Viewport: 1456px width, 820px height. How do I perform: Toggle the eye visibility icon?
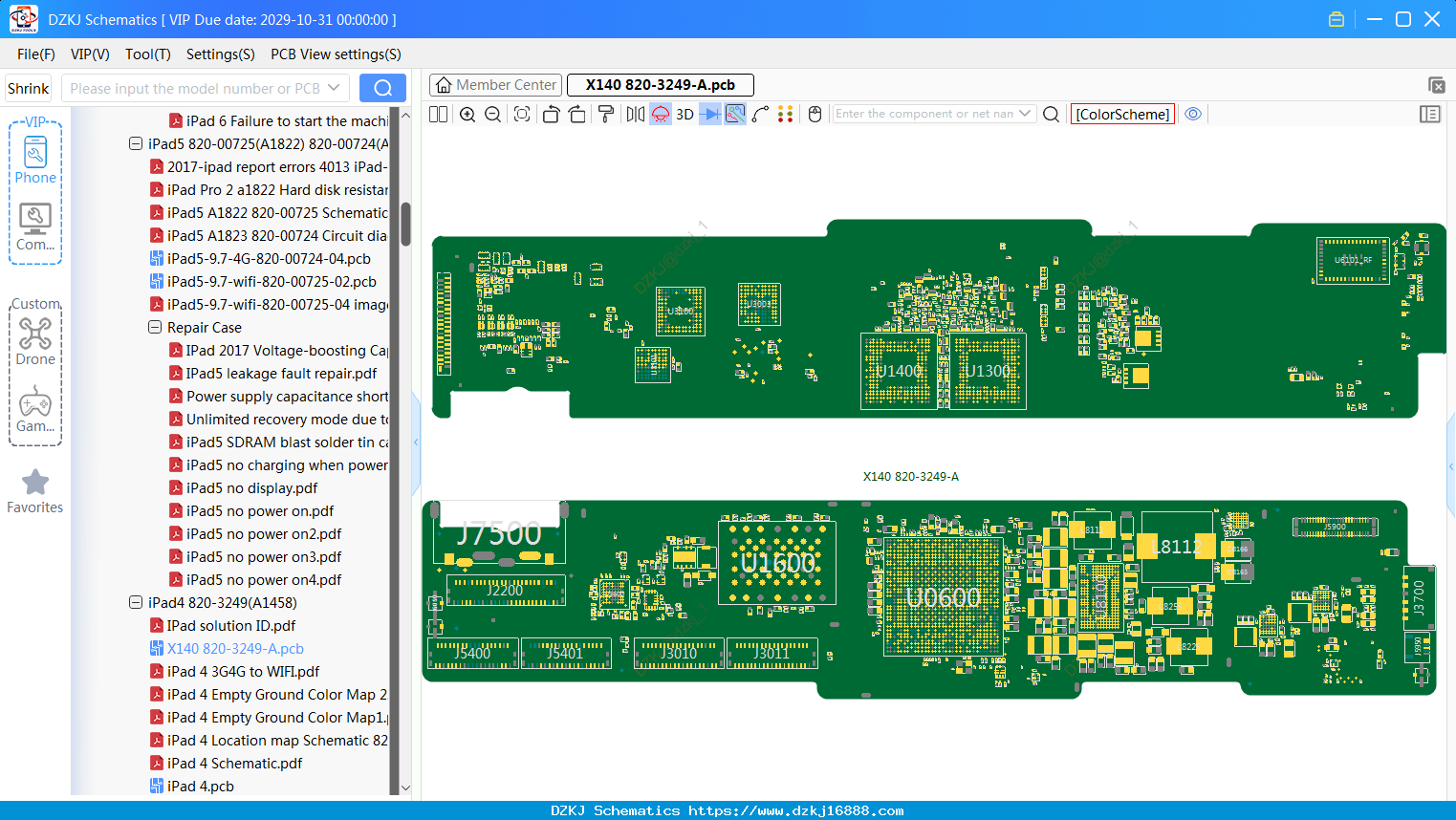click(x=1193, y=114)
